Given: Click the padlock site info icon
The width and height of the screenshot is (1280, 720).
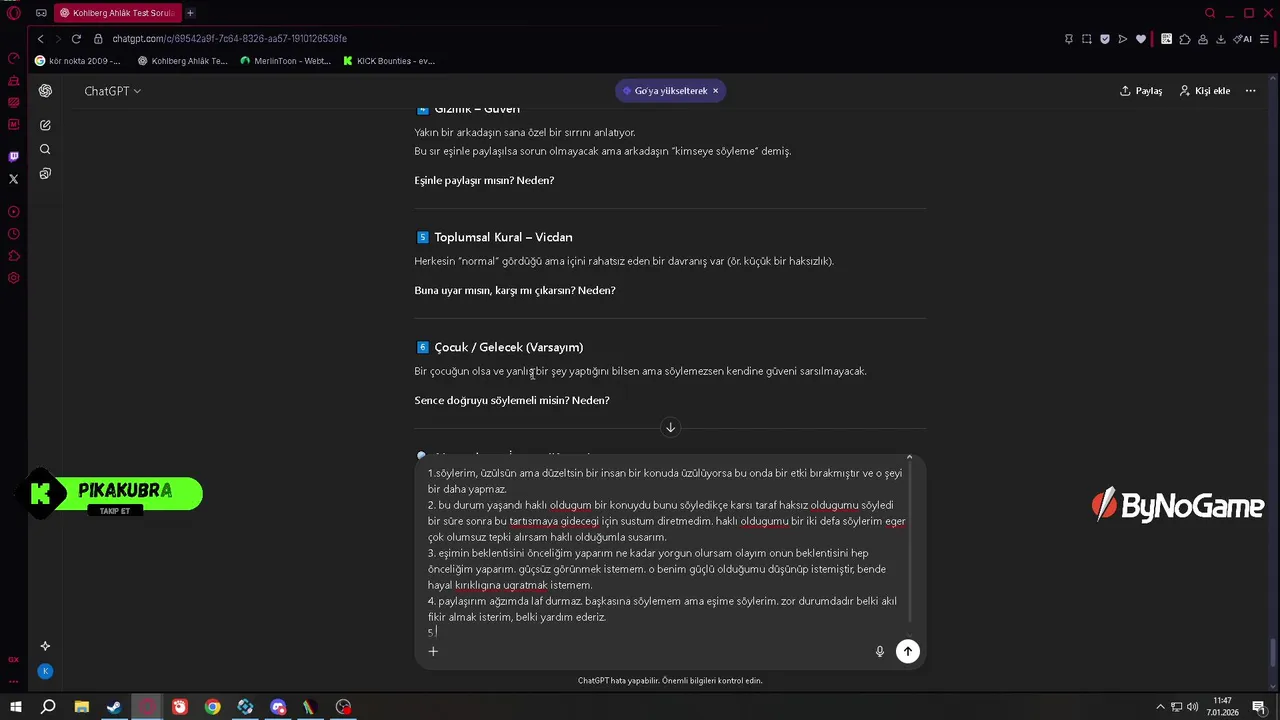Looking at the screenshot, I should tap(99, 39).
